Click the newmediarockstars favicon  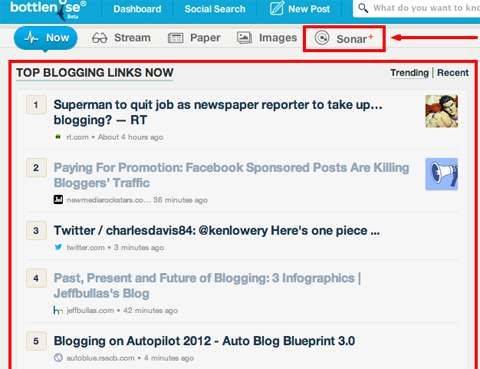tap(58, 200)
